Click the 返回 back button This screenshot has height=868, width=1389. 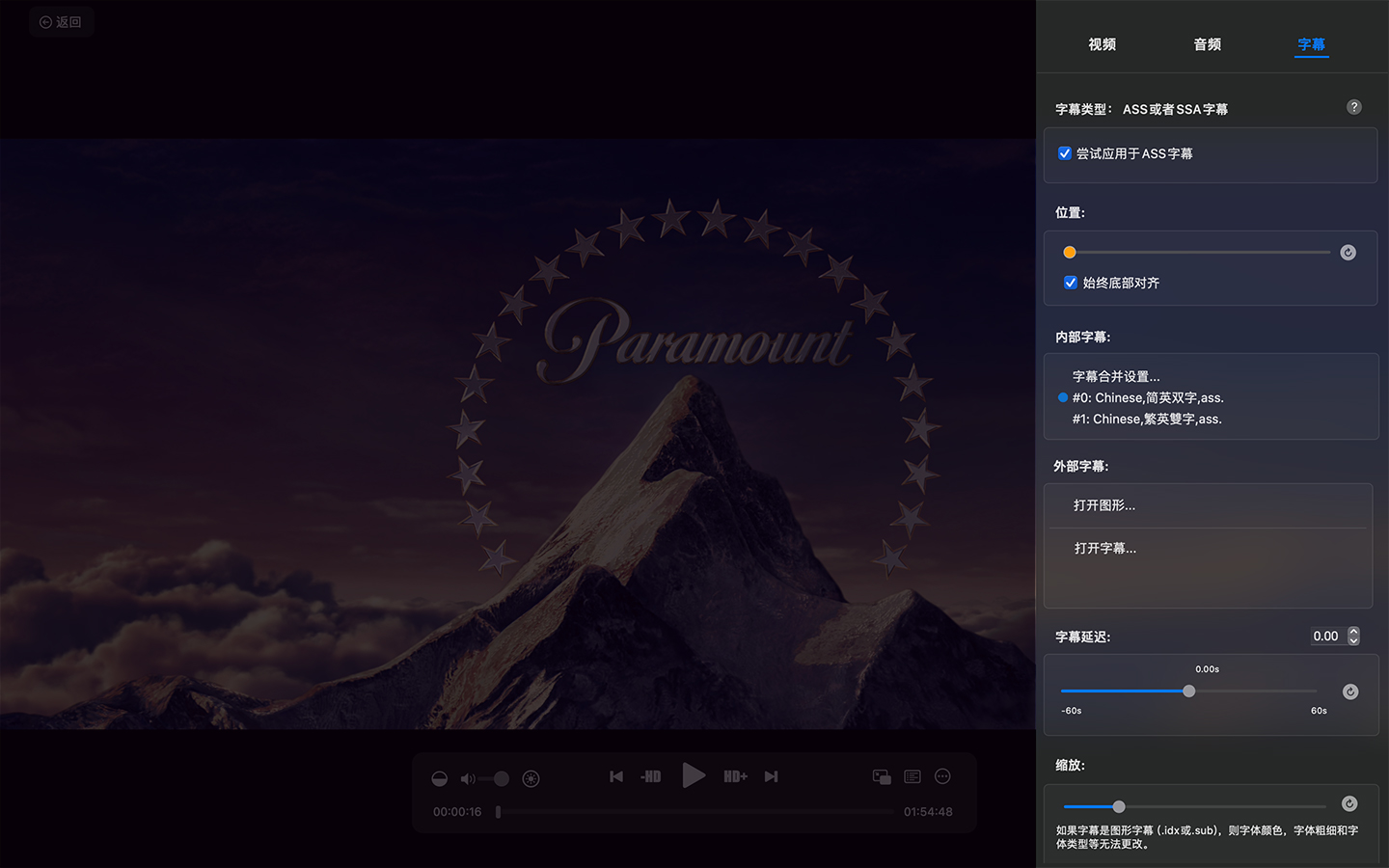[61, 21]
